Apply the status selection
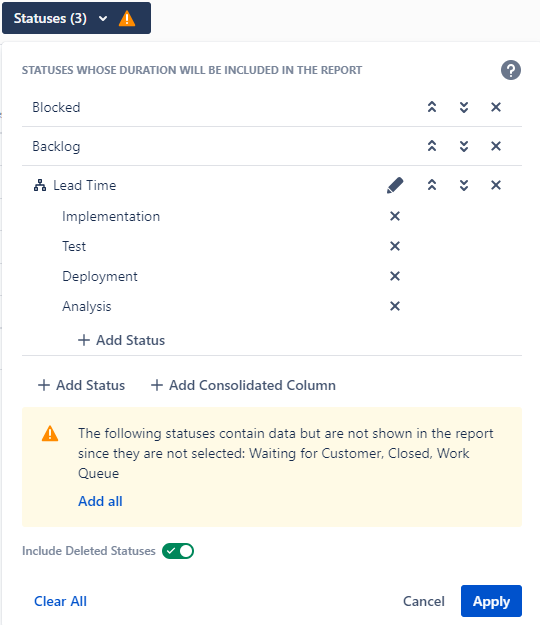The width and height of the screenshot is (540, 625). pyautogui.click(x=491, y=601)
